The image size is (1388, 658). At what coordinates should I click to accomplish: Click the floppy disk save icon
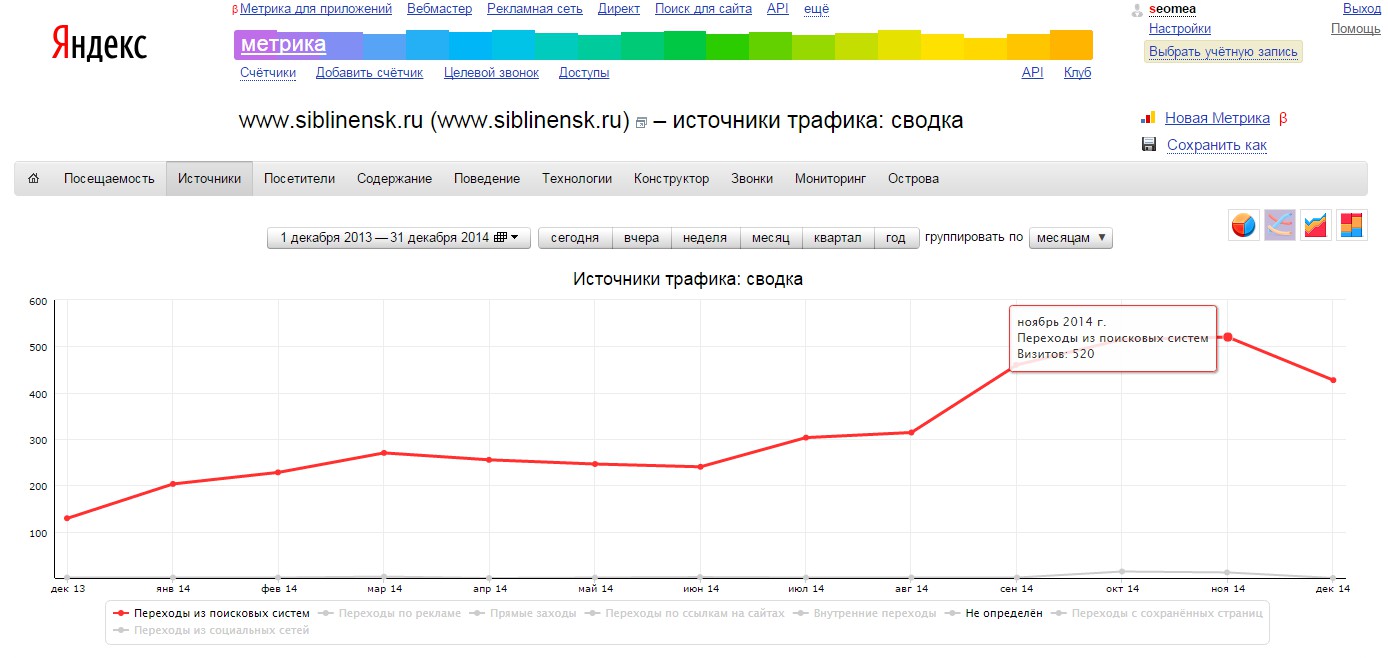[1149, 145]
